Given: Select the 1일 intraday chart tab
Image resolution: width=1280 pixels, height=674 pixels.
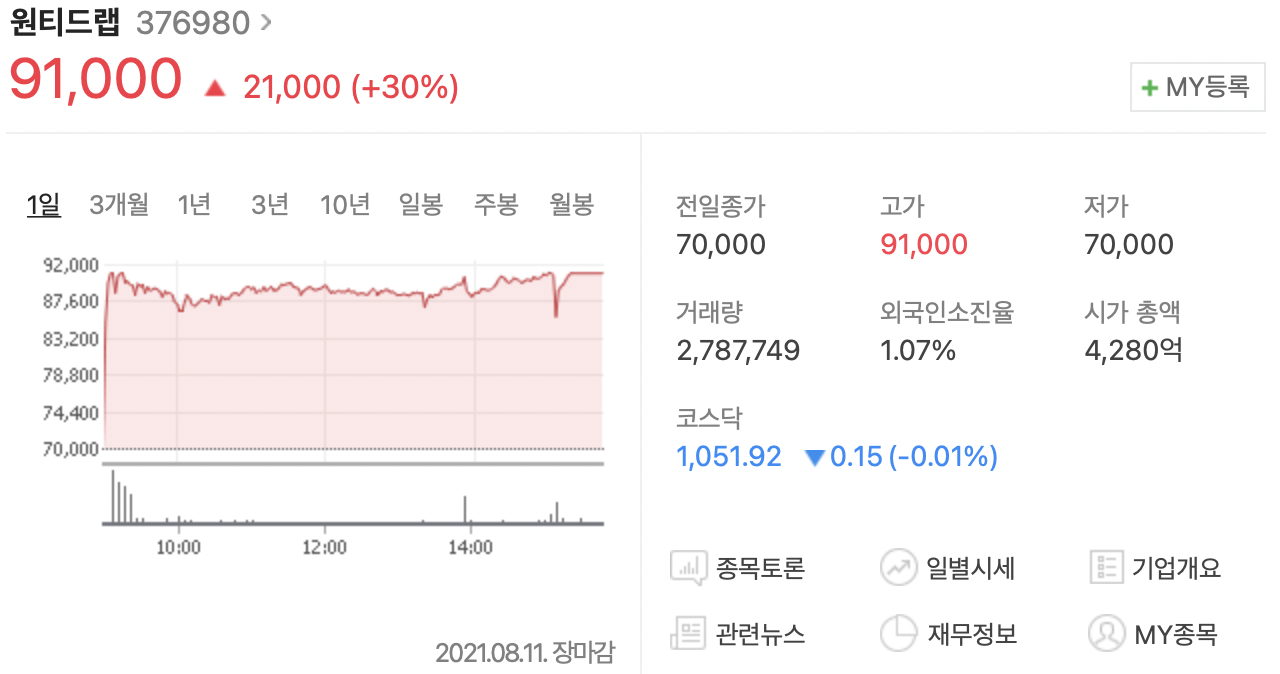Looking at the screenshot, I should (x=44, y=204).
